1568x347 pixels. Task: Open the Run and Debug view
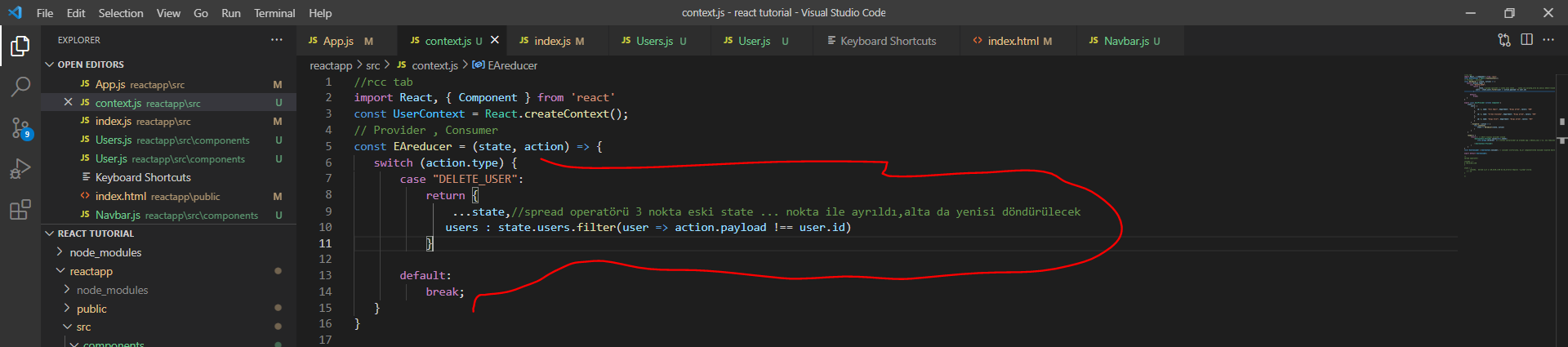[20, 169]
